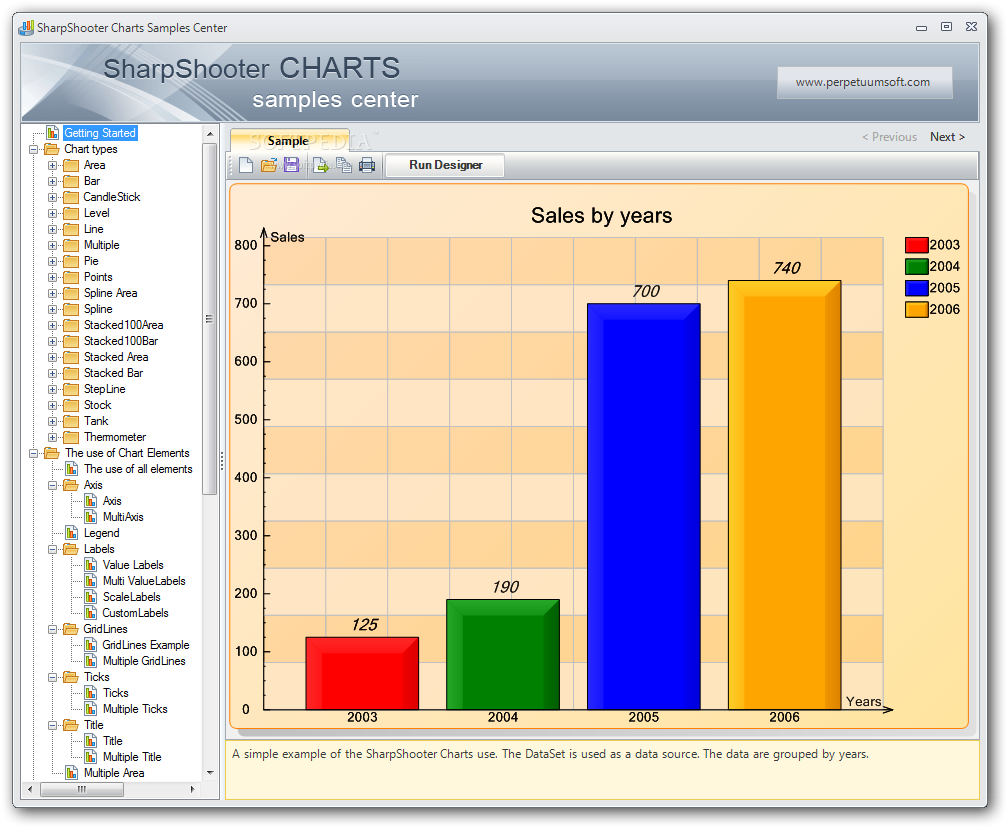The width and height of the screenshot is (1008, 828).
Task: Collapse the Ticks tree node
Action: tap(53, 677)
